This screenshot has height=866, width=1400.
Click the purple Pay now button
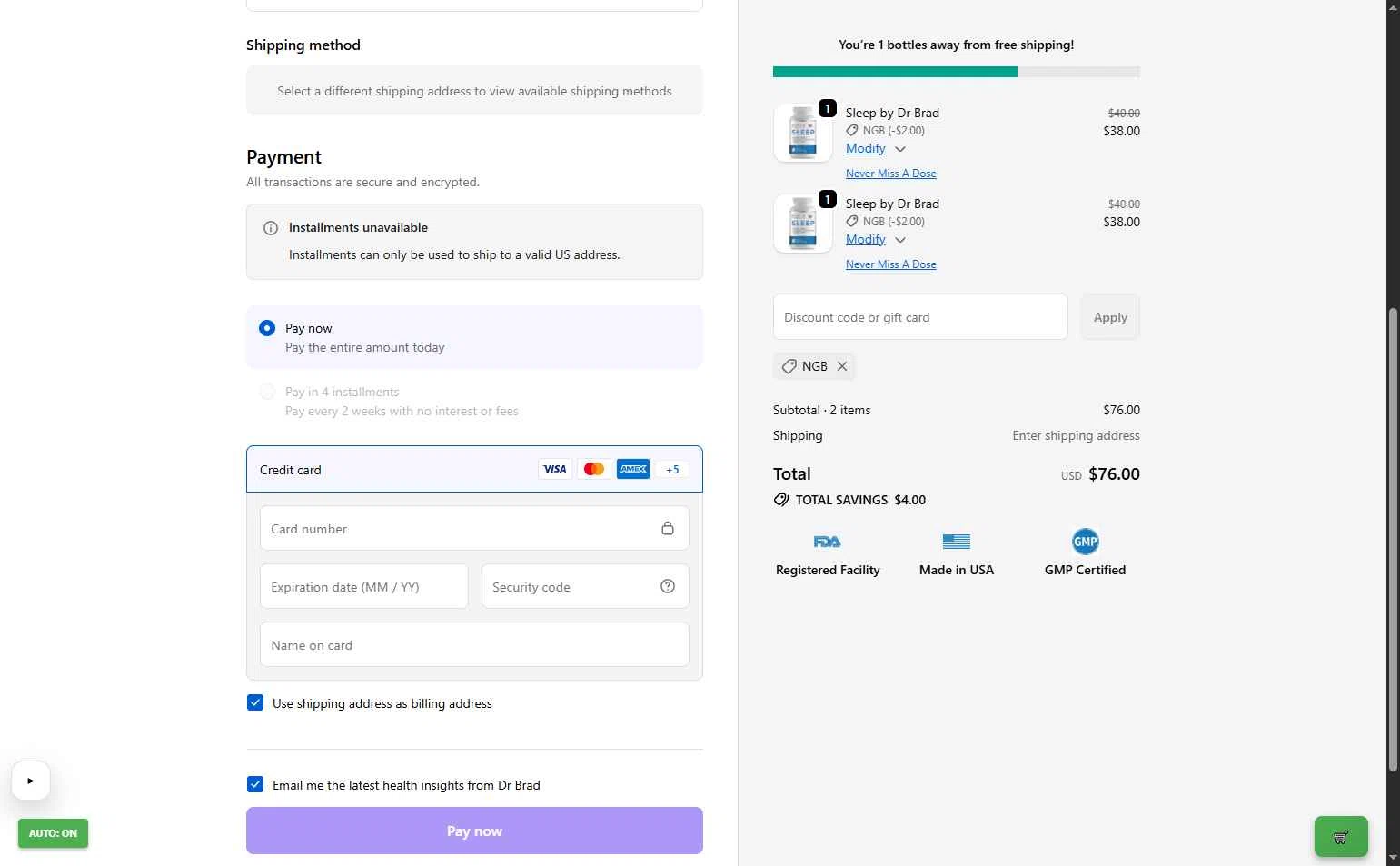(x=474, y=831)
